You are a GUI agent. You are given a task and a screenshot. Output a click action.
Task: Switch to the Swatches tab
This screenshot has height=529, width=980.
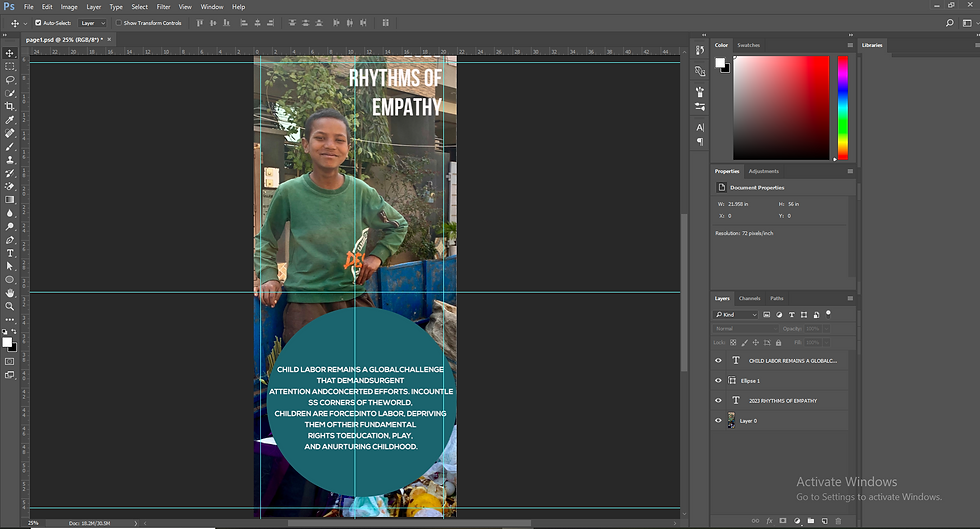click(x=748, y=45)
